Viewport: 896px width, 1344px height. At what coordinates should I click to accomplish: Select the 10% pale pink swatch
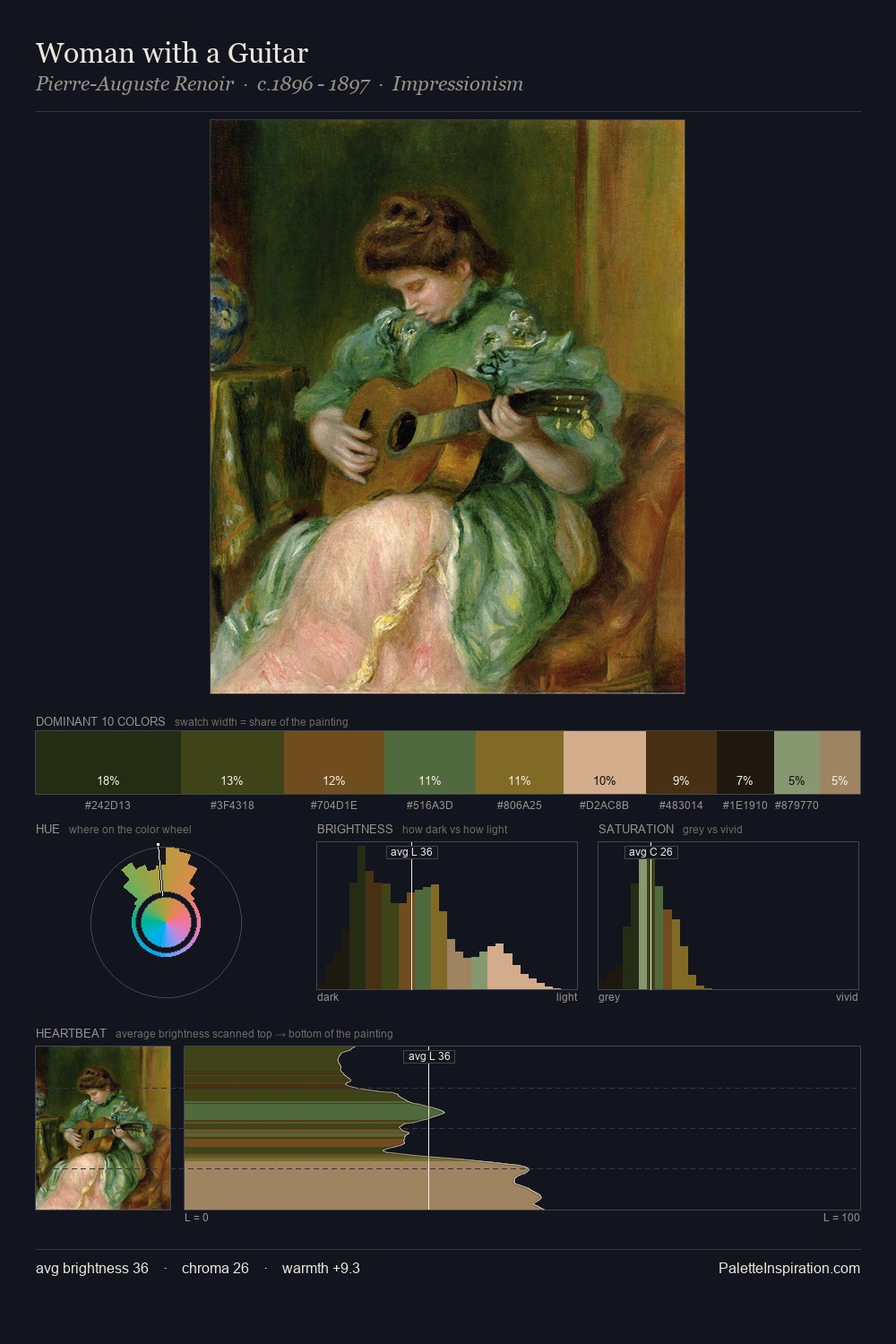click(605, 762)
